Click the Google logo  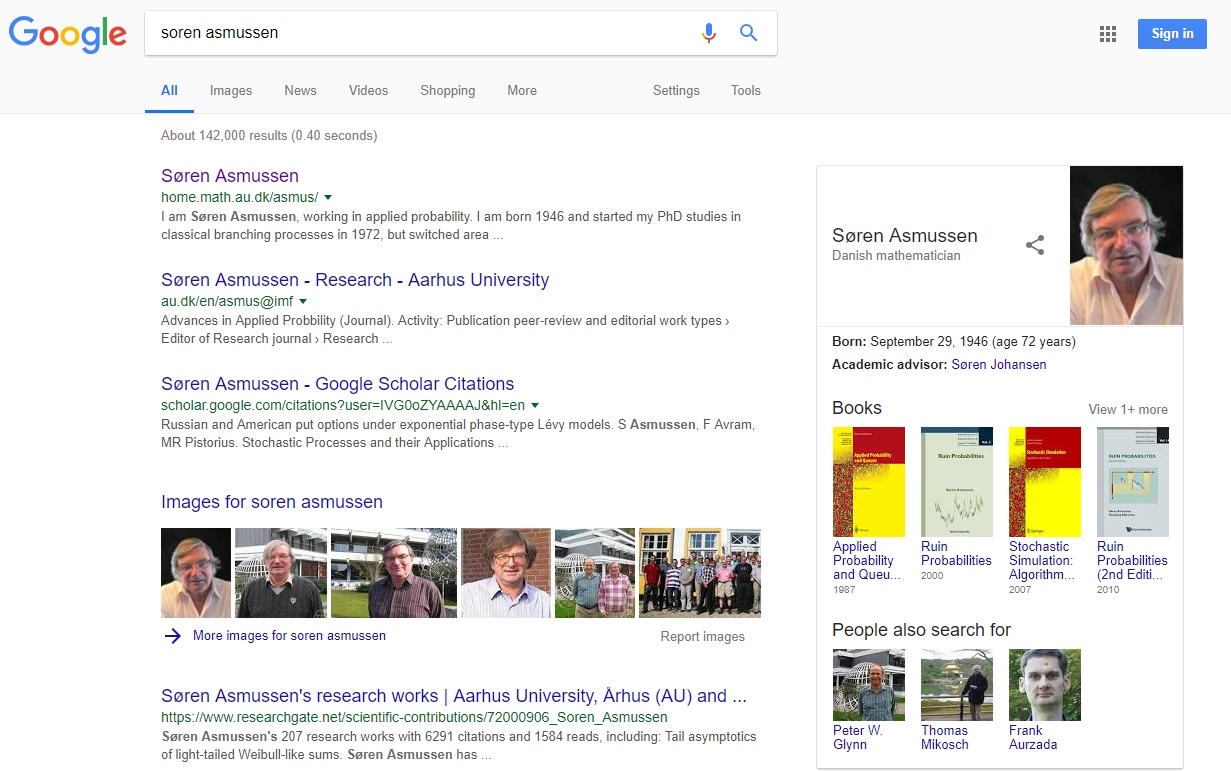[x=68, y=34]
